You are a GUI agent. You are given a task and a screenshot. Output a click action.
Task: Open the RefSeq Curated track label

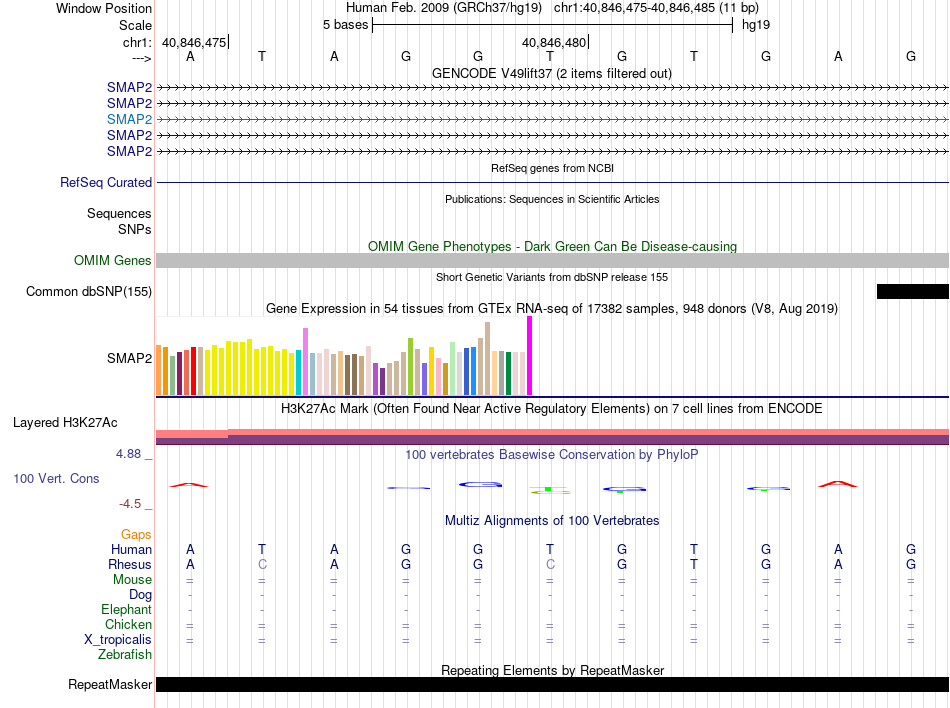tap(106, 182)
